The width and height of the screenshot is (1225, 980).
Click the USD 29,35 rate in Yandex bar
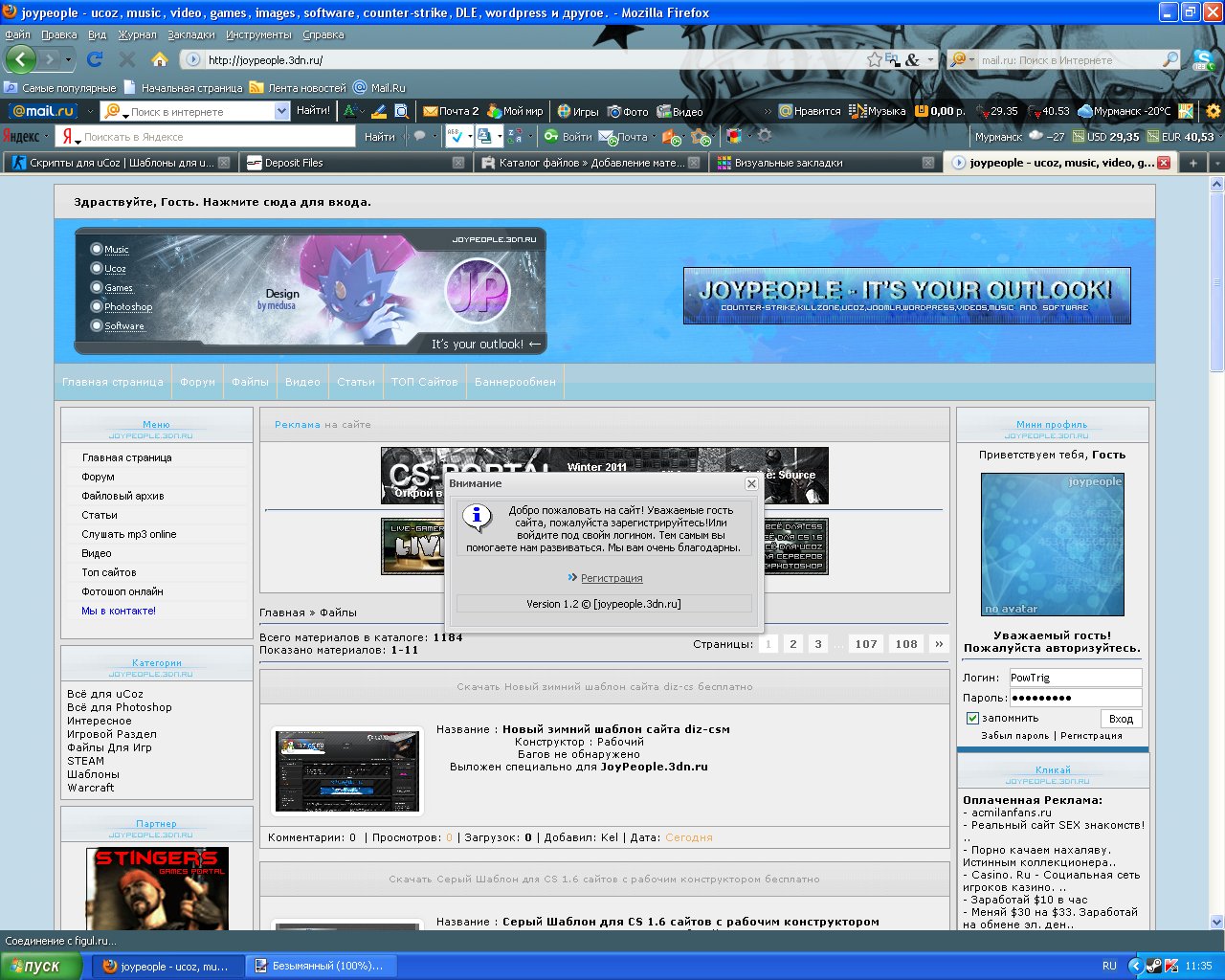(x=1105, y=137)
